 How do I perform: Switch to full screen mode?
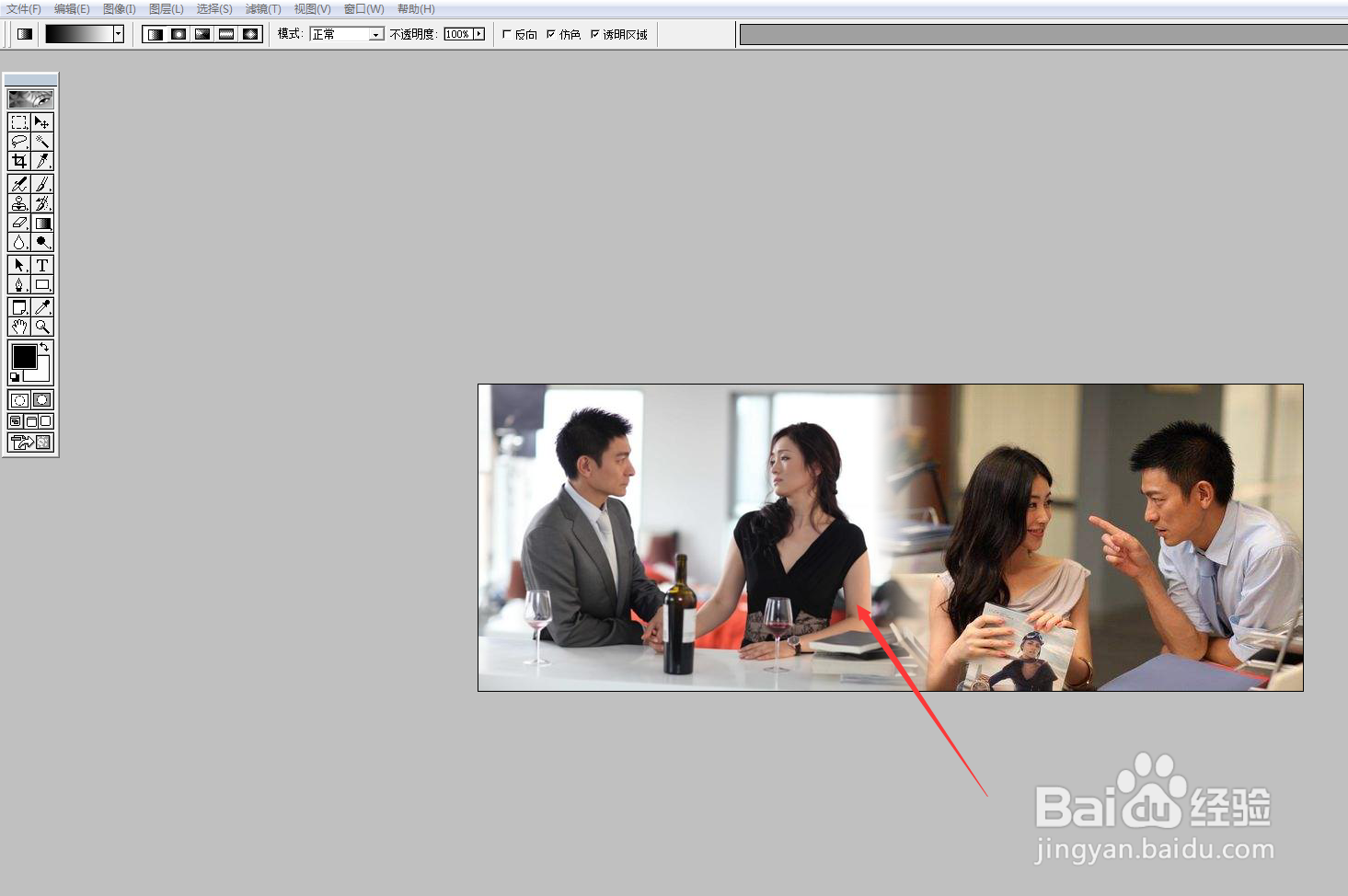46,421
